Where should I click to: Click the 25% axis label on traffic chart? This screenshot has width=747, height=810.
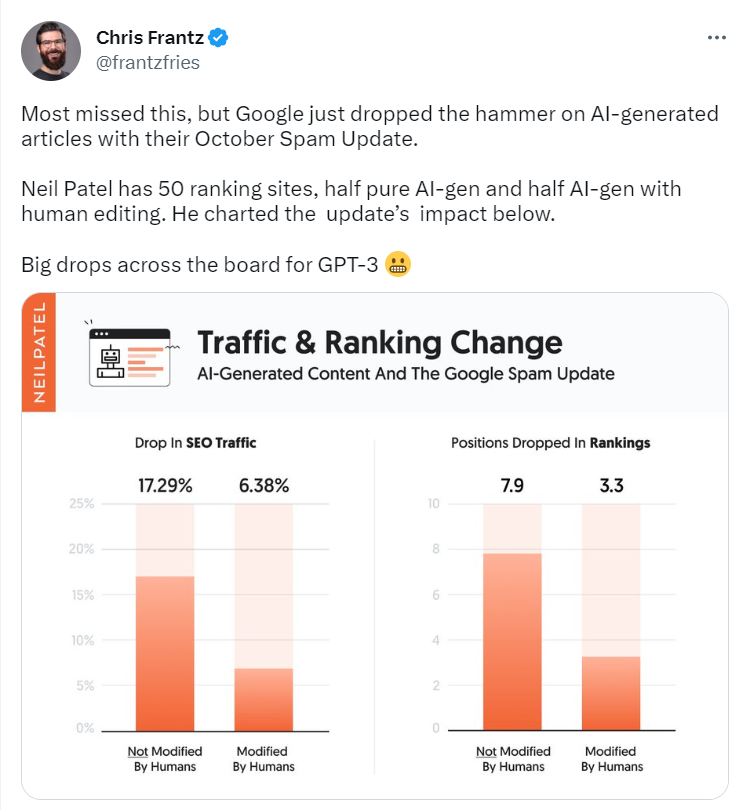[82, 503]
